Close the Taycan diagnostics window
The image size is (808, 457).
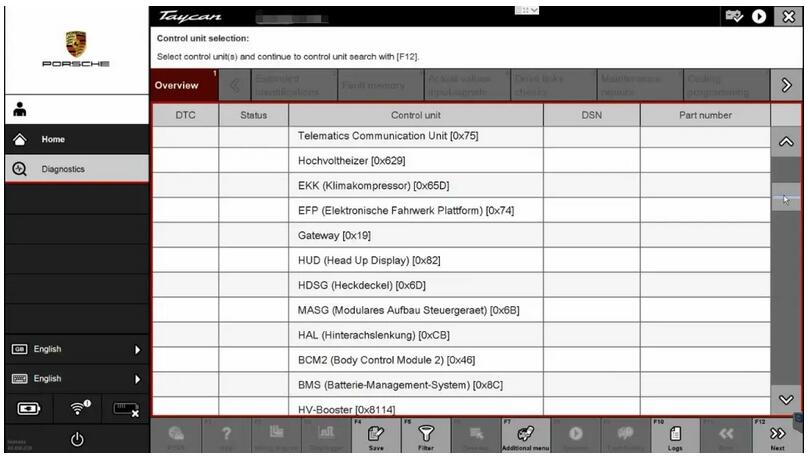point(788,16)
